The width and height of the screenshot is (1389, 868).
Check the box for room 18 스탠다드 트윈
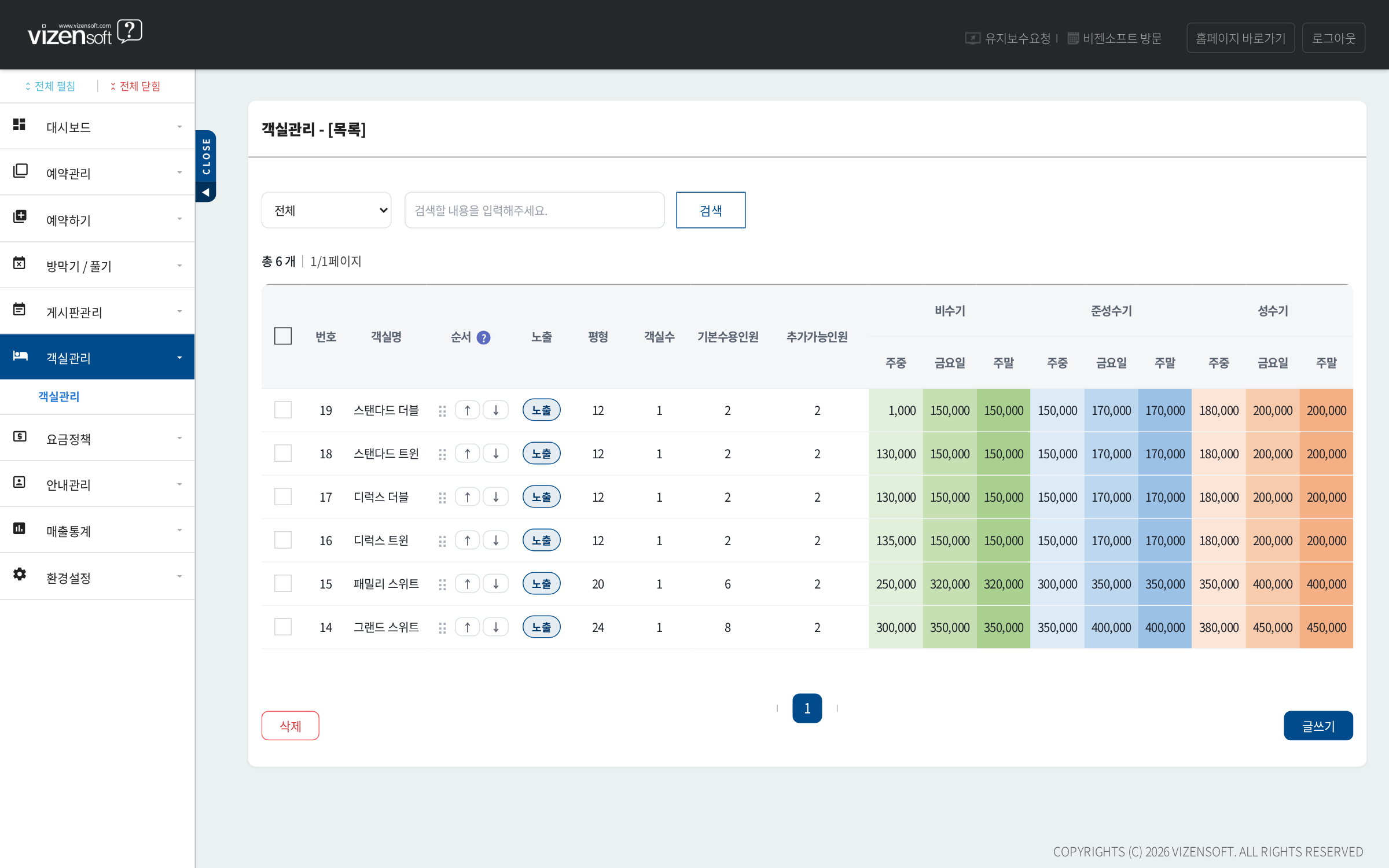pos(283,453)
